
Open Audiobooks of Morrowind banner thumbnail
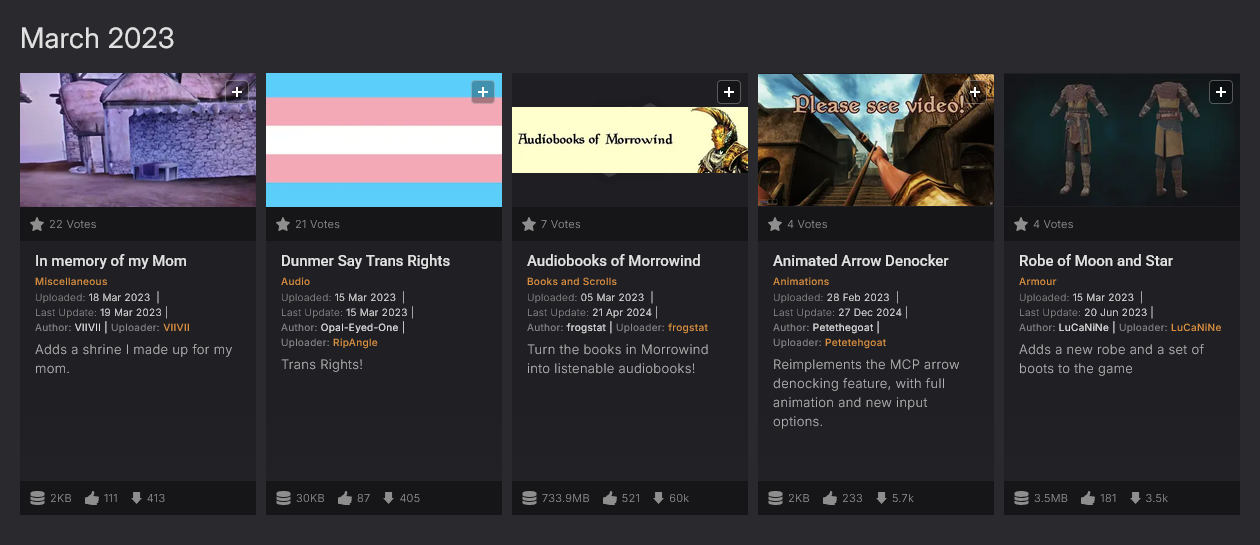click(x=630, y=140)
